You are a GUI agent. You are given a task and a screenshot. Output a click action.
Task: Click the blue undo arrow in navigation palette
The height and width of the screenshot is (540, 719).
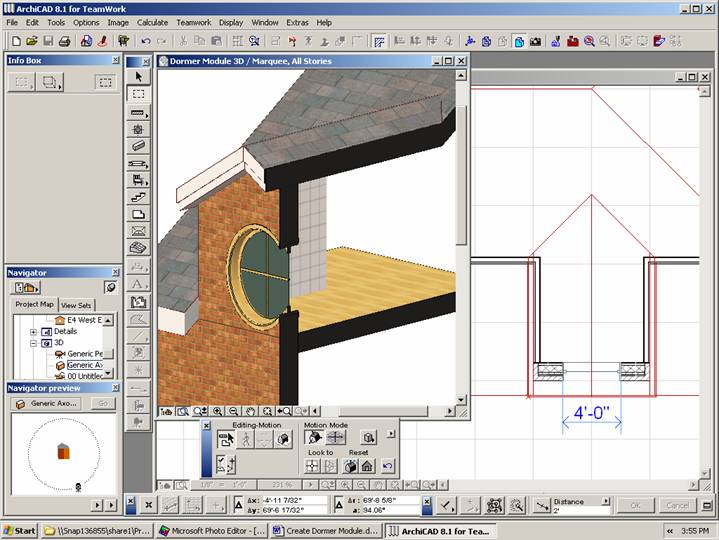point(387,466)
